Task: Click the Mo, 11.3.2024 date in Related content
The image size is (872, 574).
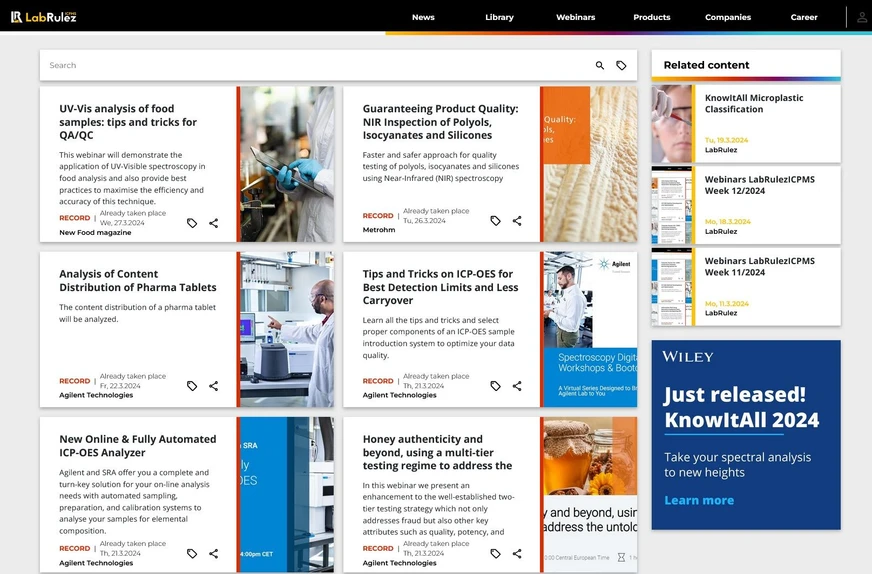Action: [x=727, y=304]
